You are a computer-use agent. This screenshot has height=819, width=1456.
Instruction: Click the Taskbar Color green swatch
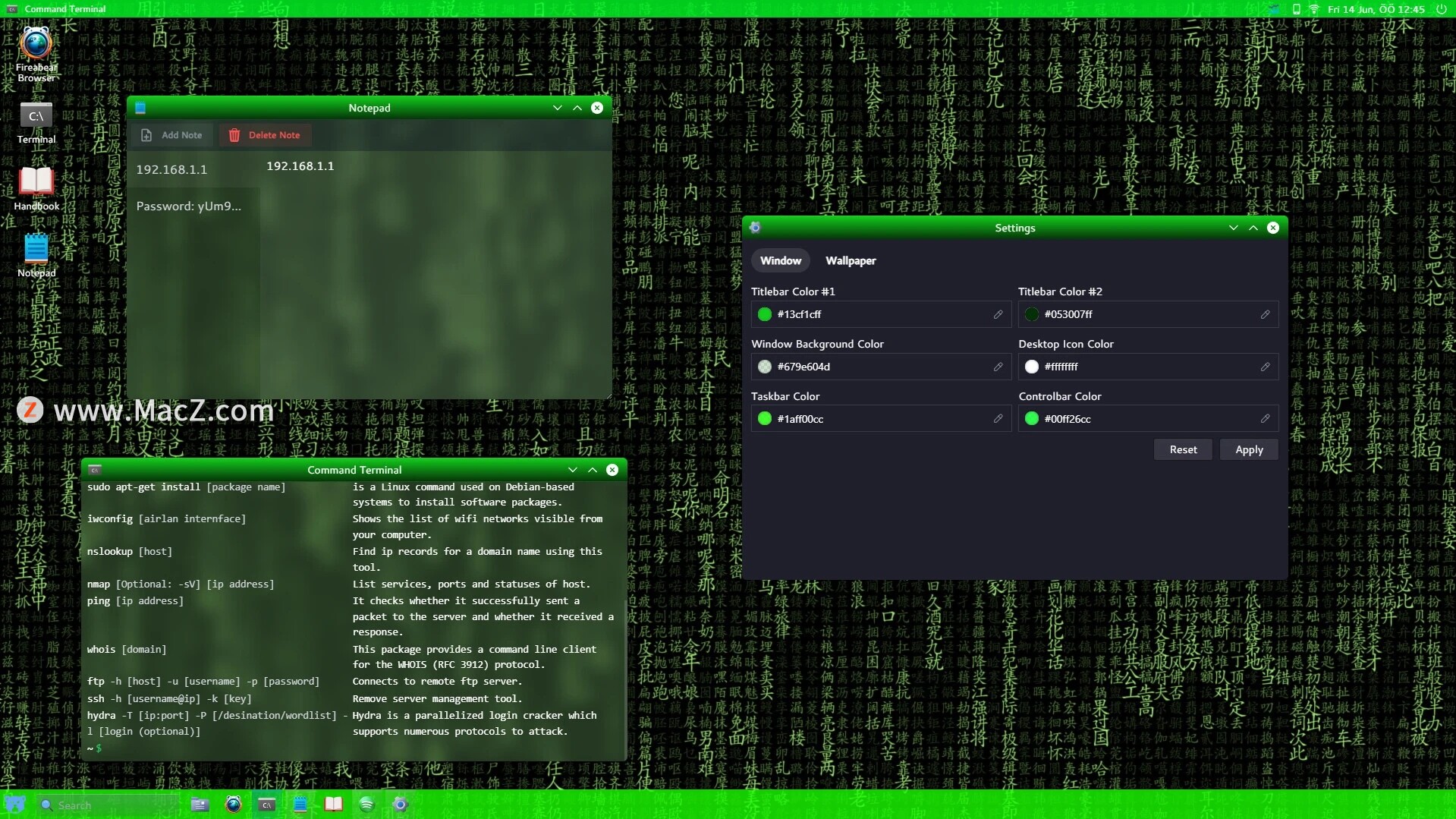click(765, 419)
